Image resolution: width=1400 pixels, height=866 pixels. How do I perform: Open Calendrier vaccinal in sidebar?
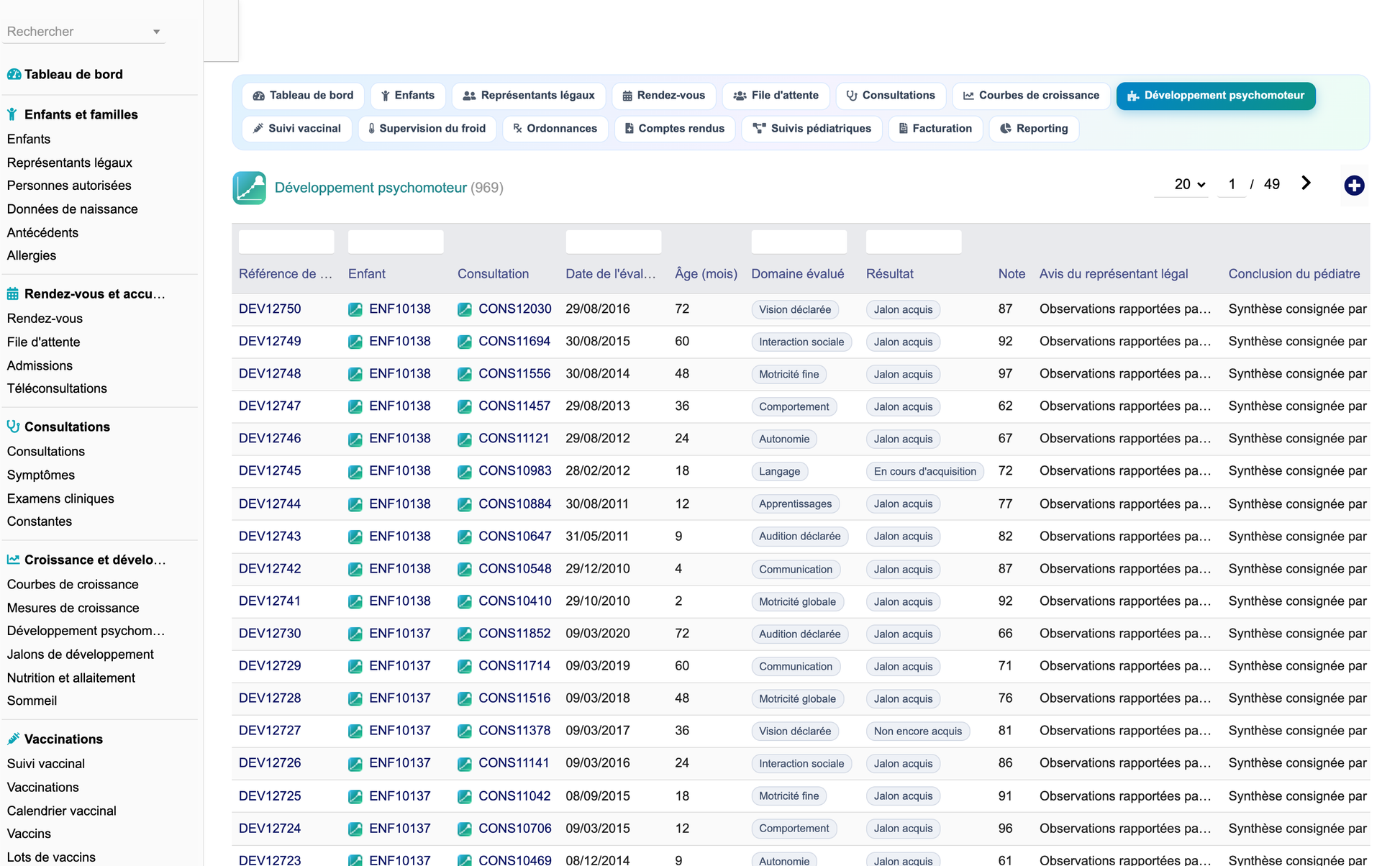[61, 811]
